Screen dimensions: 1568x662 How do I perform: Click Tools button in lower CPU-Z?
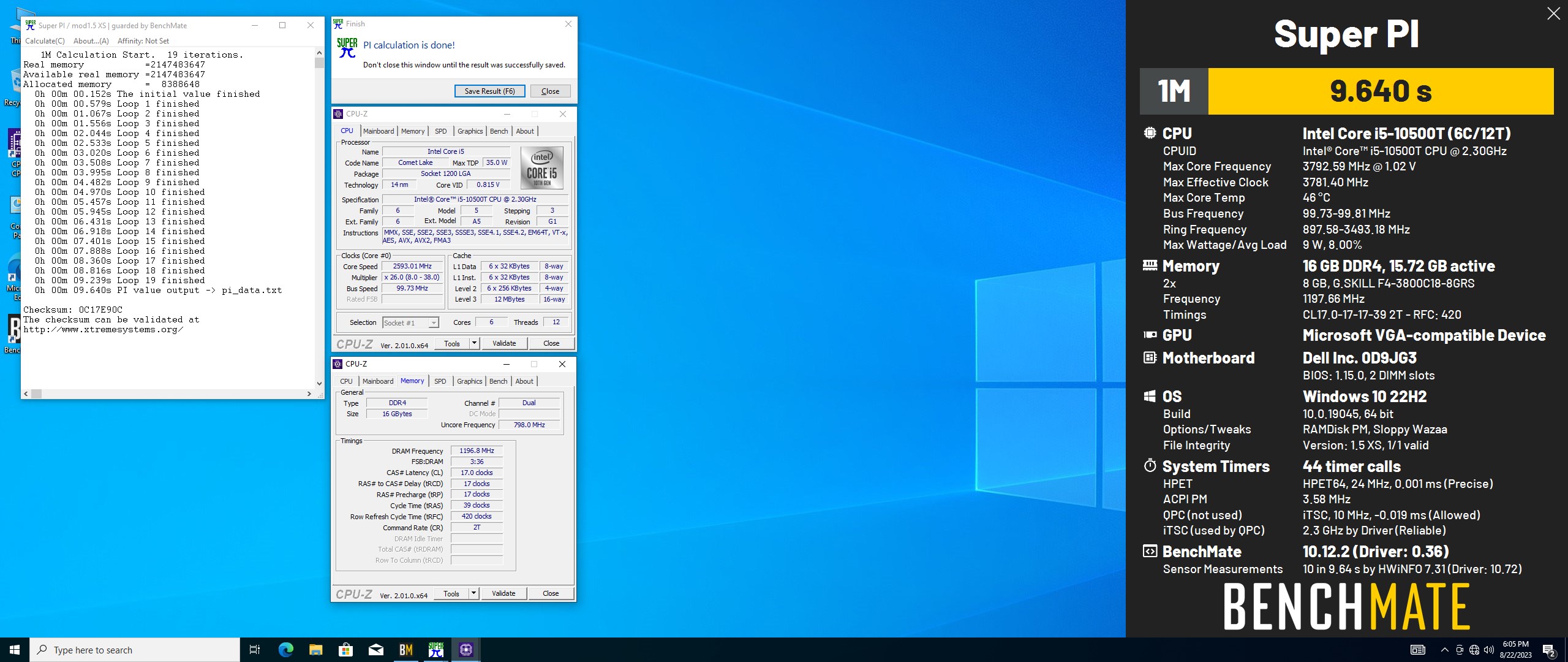pos(451,594)
